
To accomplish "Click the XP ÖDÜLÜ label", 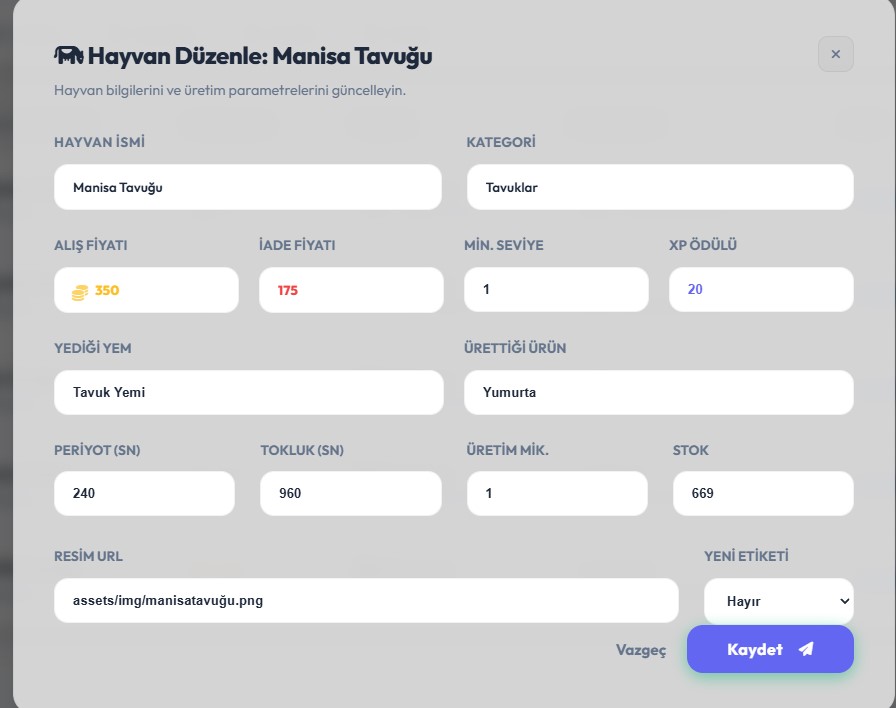I will [x=703, y=245].
